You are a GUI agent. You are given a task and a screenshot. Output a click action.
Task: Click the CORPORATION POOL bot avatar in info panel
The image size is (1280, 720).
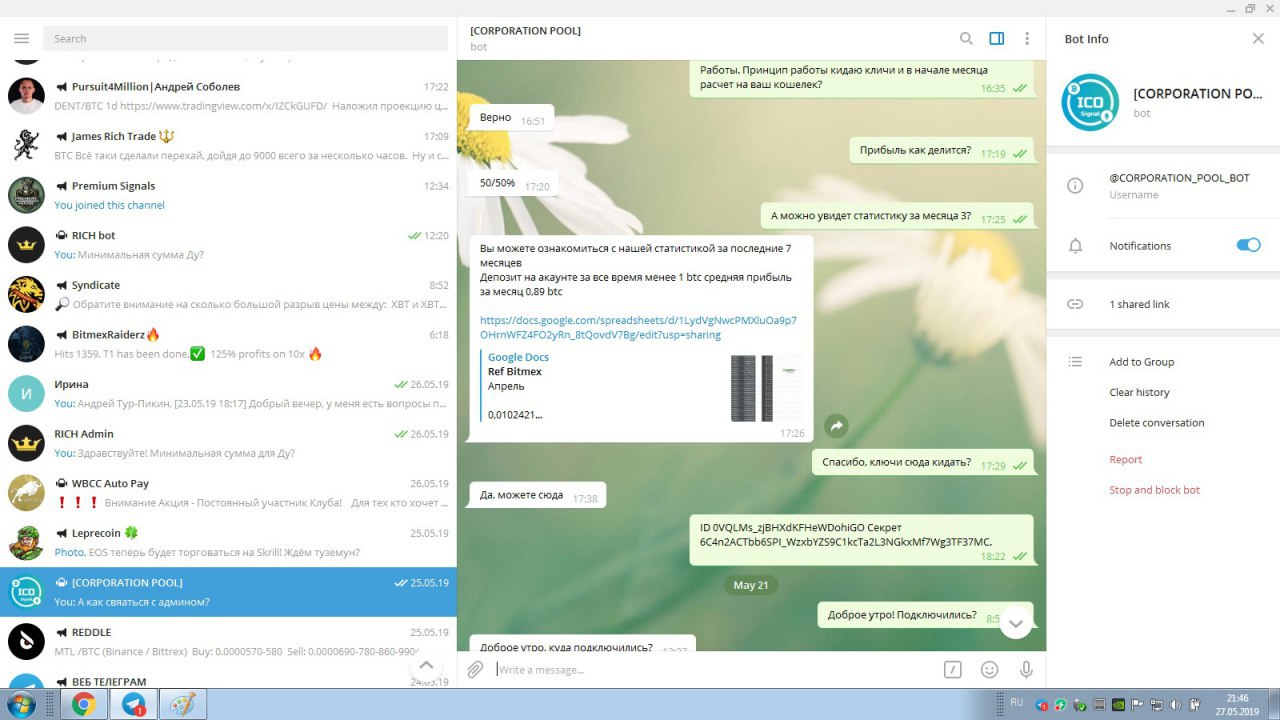pos(1090,102)
